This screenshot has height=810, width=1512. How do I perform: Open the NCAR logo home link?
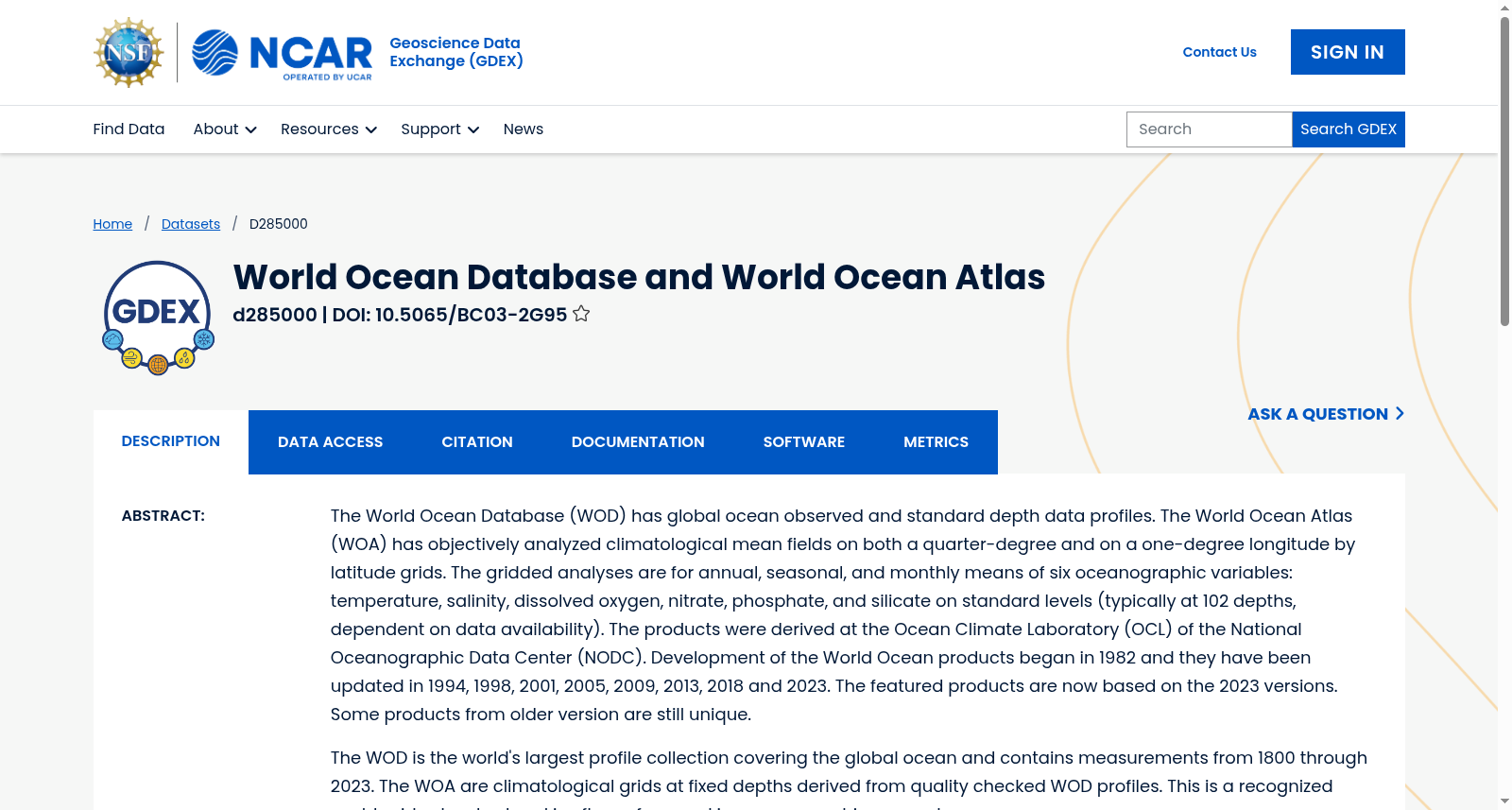(282, 53)
